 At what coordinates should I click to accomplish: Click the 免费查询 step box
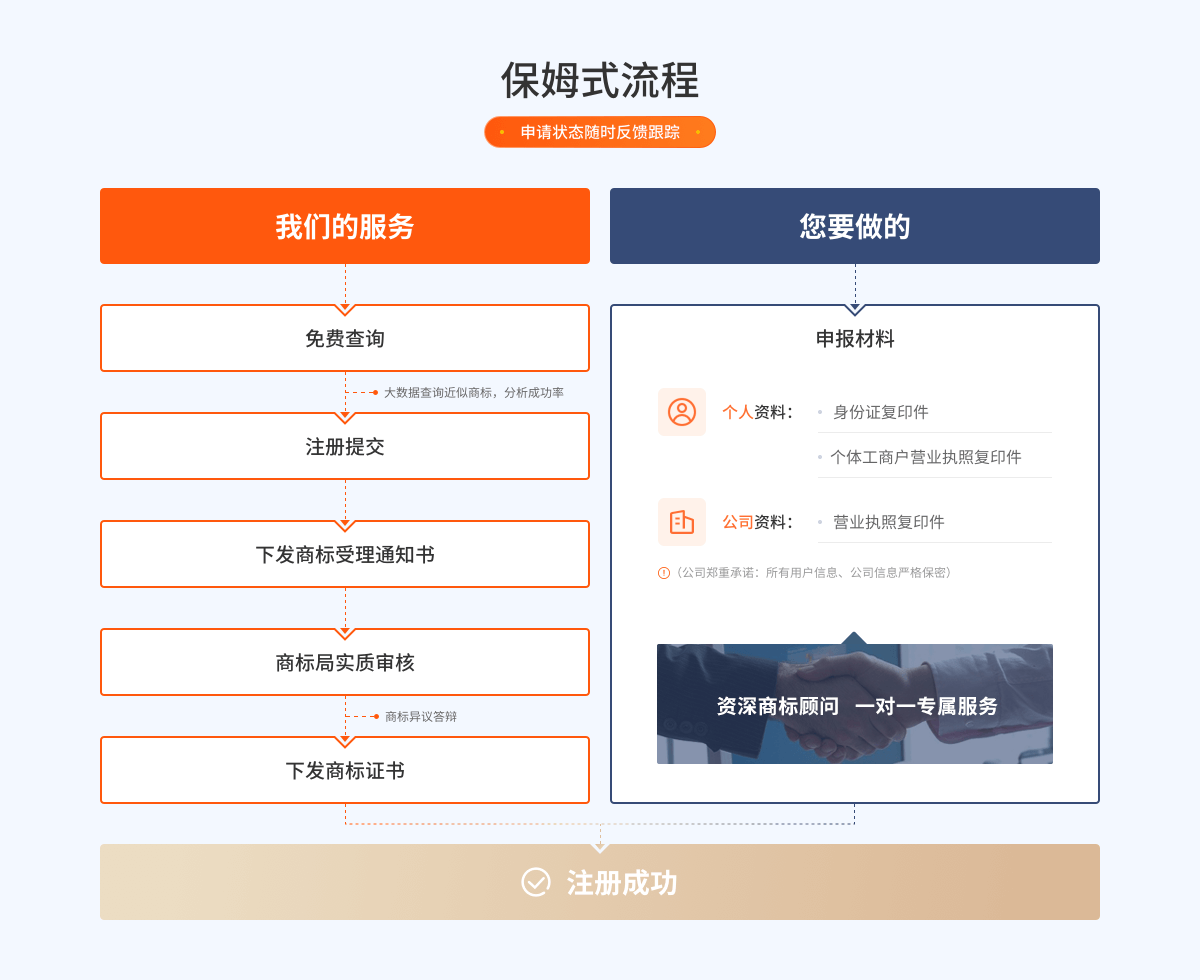345,340
